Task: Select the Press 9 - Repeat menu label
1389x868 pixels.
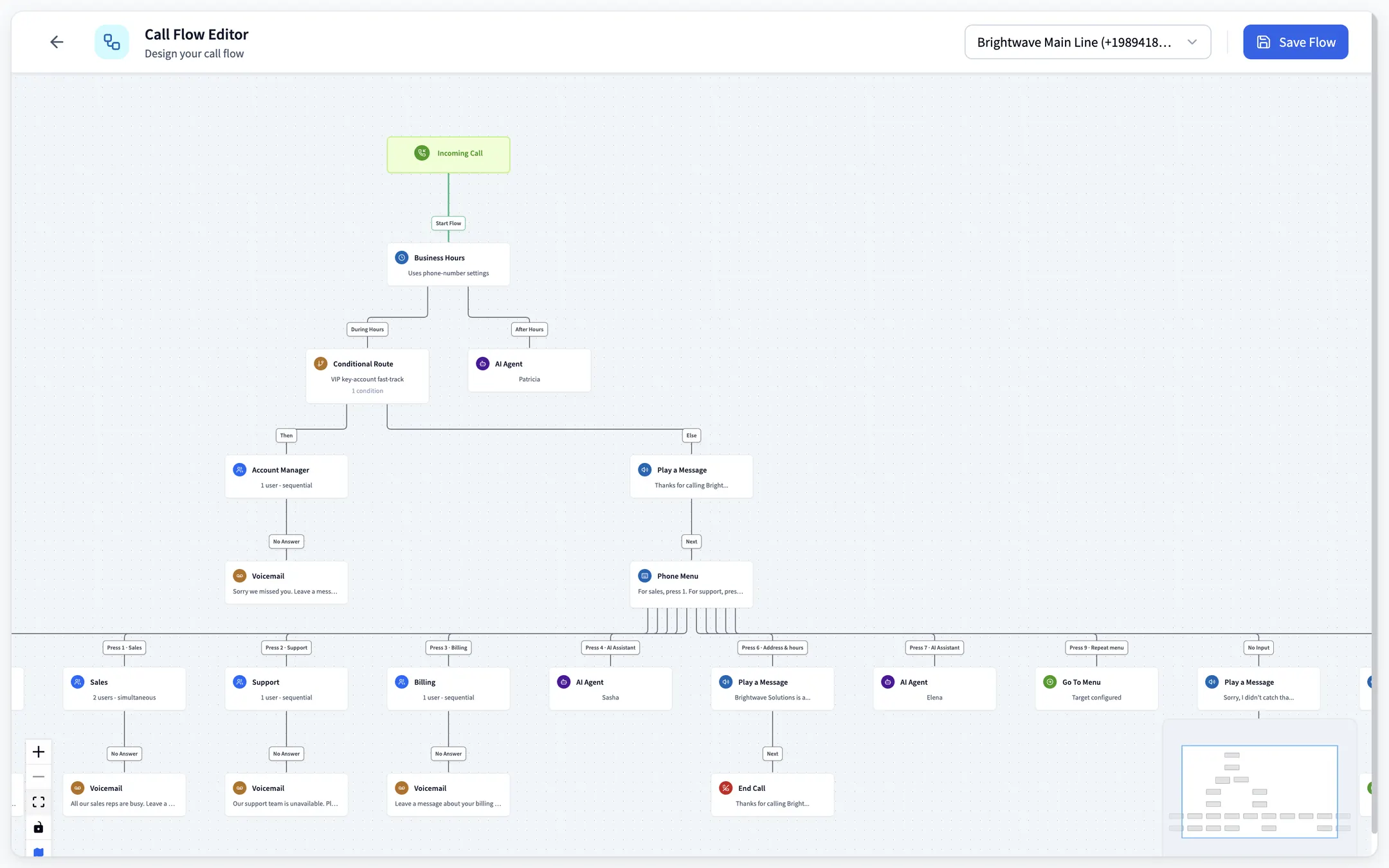Action: click(x=1096, y=648)
